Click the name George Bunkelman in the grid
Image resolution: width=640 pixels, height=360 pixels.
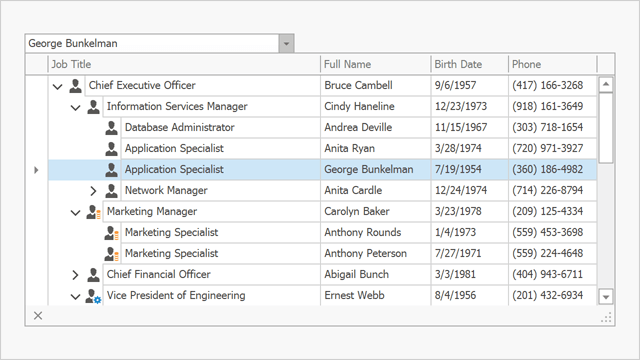(369, 169)
